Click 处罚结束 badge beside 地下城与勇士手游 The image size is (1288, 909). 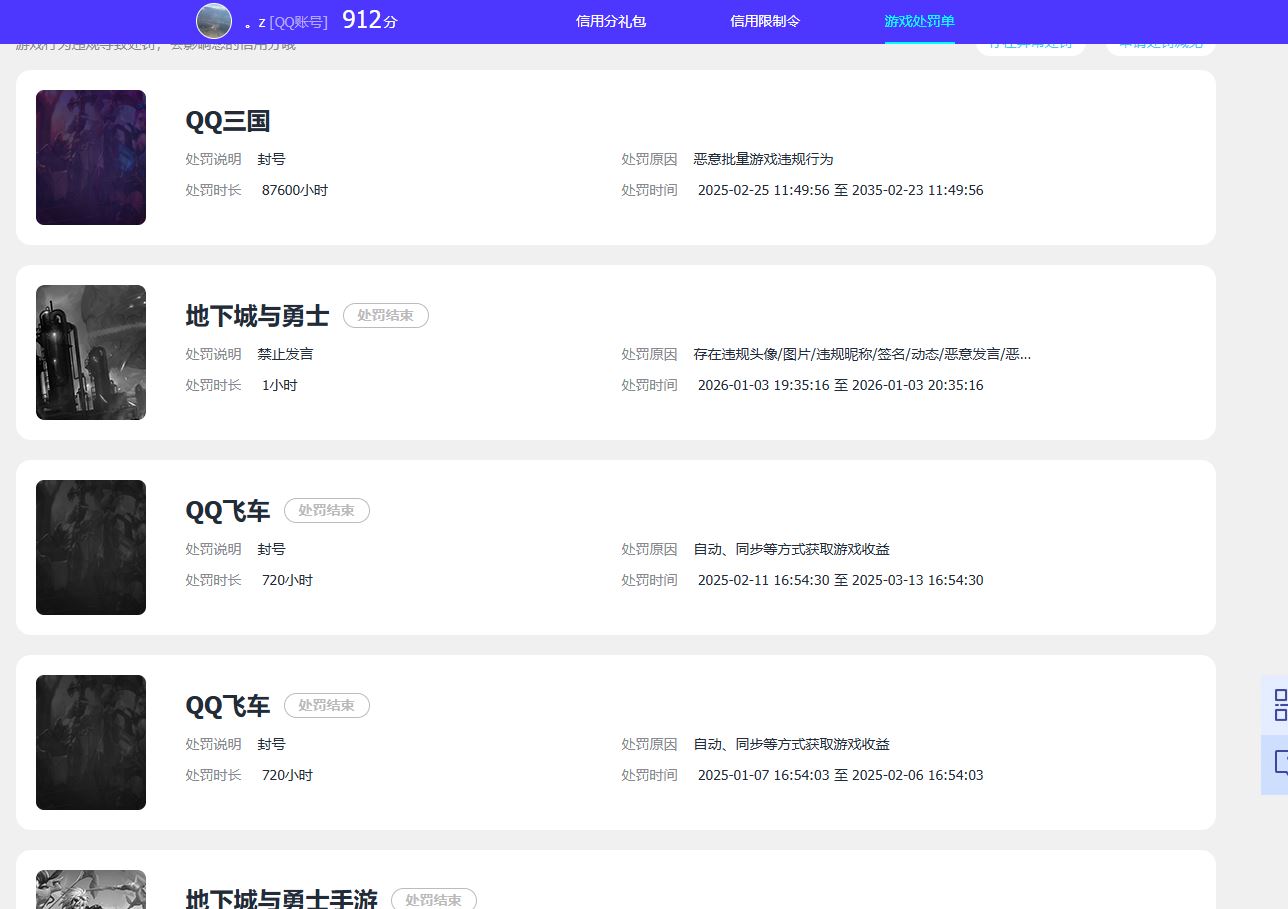[x=433, y=899]
